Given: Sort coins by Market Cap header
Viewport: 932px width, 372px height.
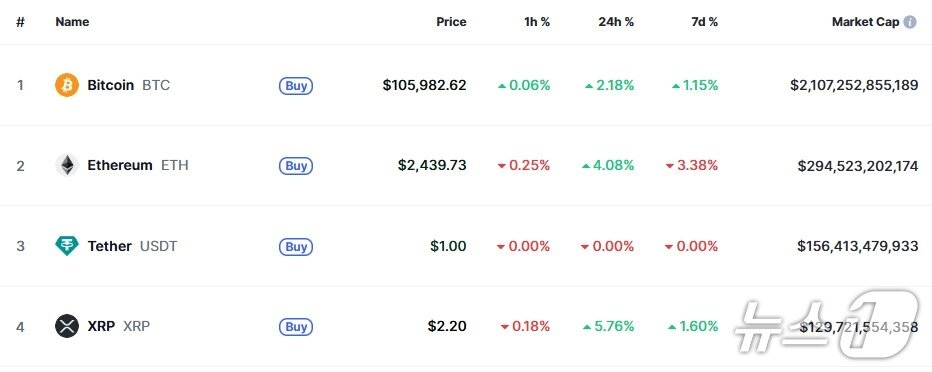Looking at the screenshot, I should (865, 22).
